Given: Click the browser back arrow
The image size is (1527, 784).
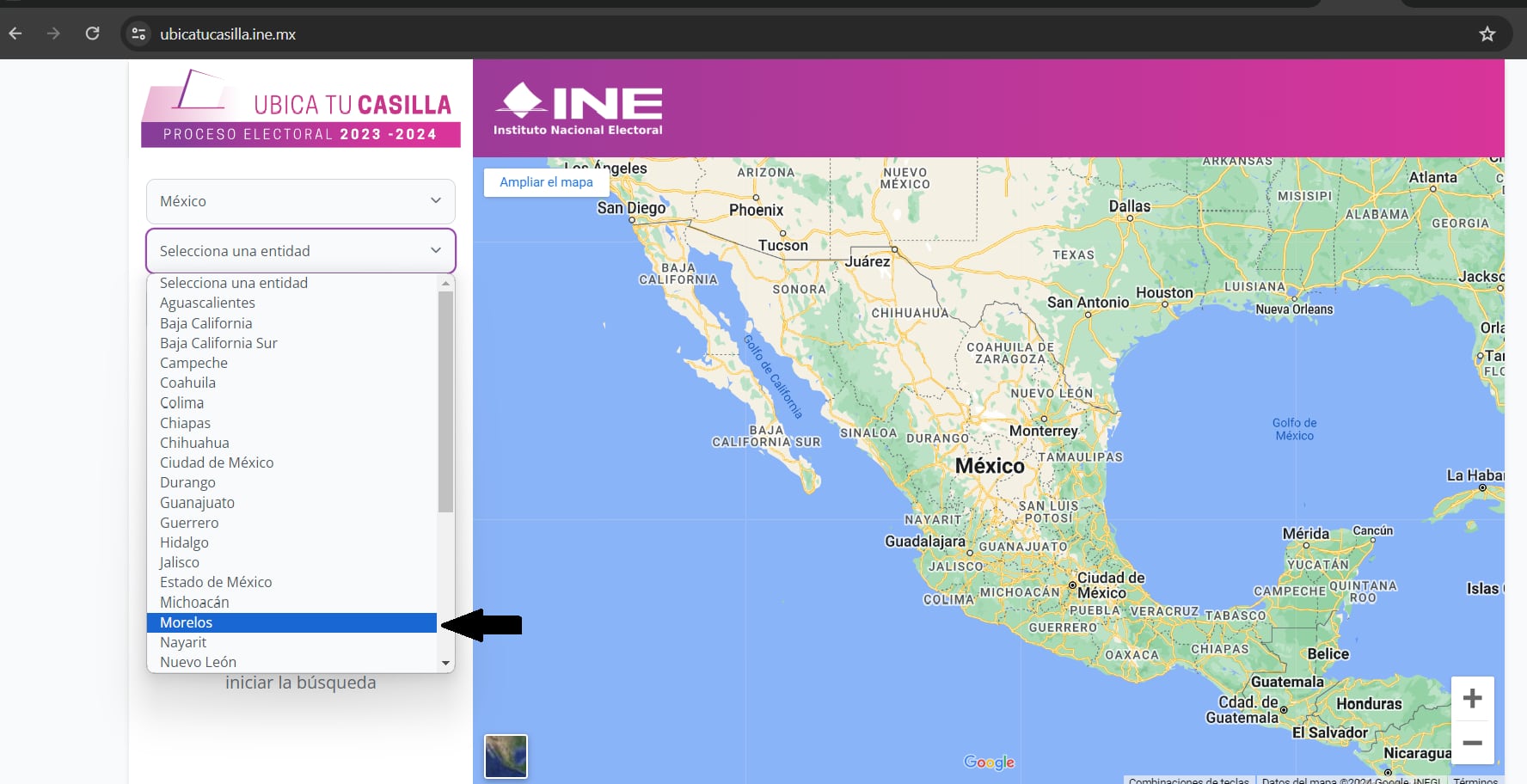Looking at the screenshot, I should tap(15, 34).
